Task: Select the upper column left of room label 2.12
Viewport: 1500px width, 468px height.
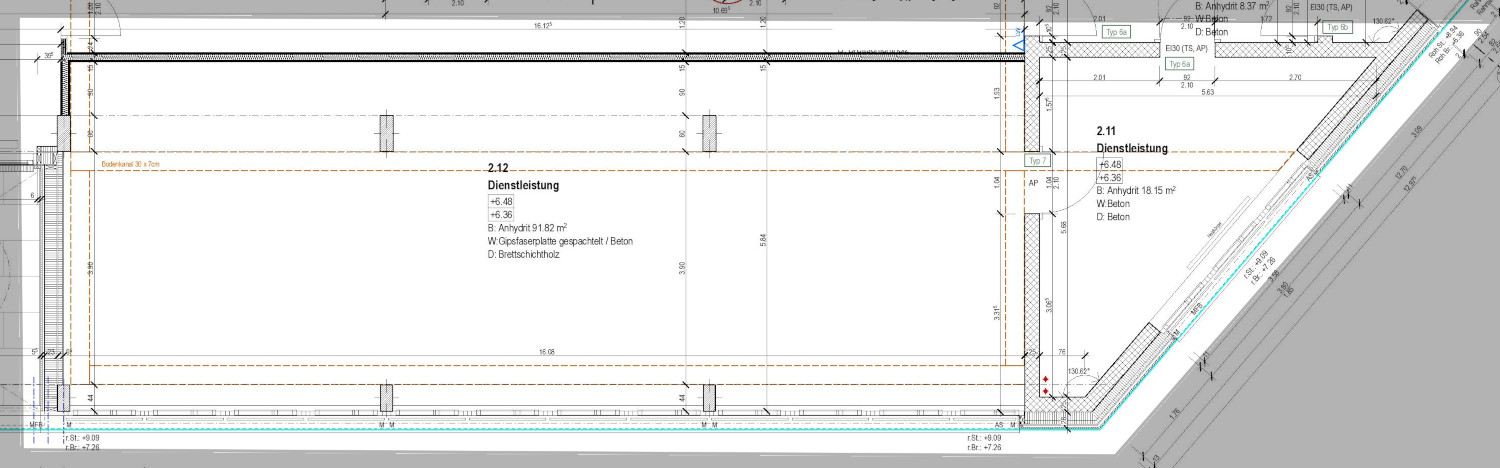Action: coord(387,133)
